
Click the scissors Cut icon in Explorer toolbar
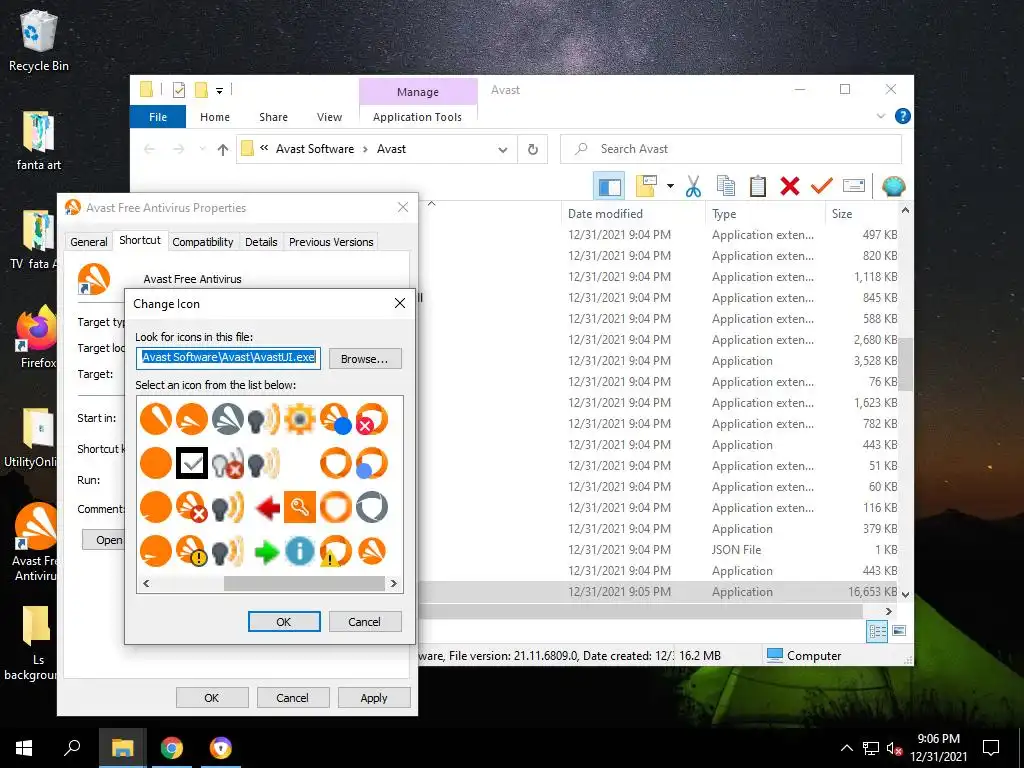(694, 186)
